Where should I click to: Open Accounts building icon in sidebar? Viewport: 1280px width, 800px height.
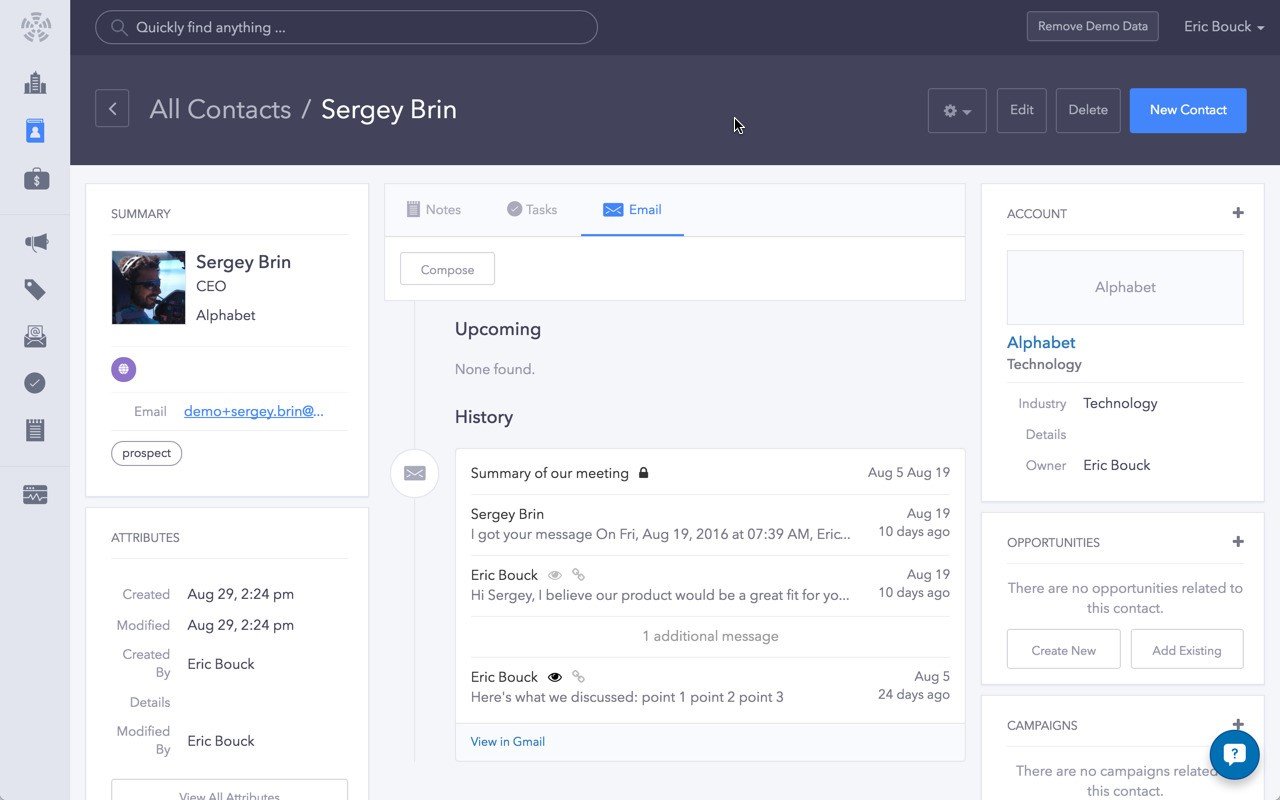pyautogui.click(x=35, y=83)
